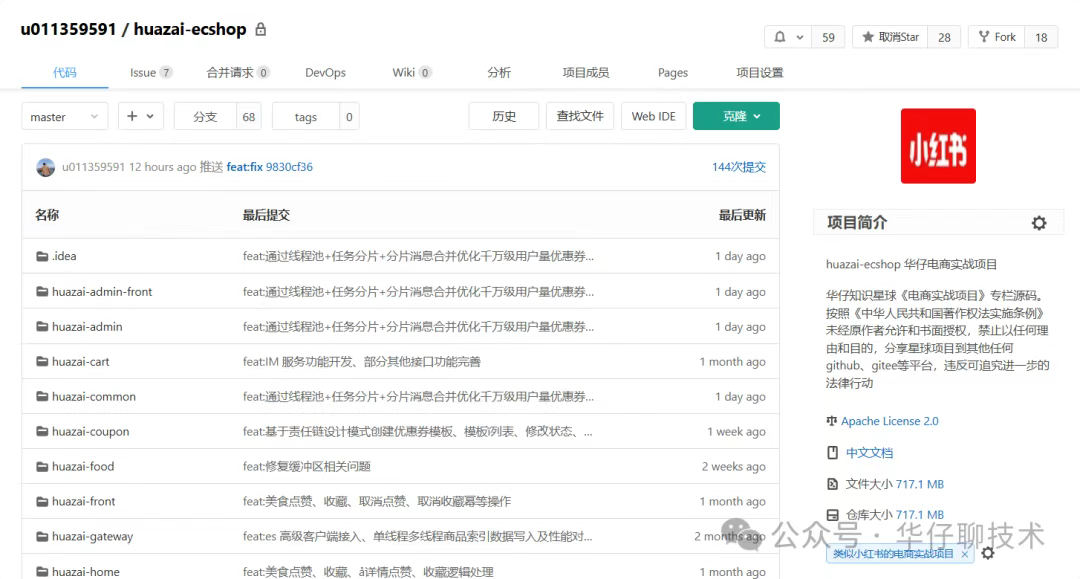Expand the 克隆 clone dropdown

click(736, 116)
